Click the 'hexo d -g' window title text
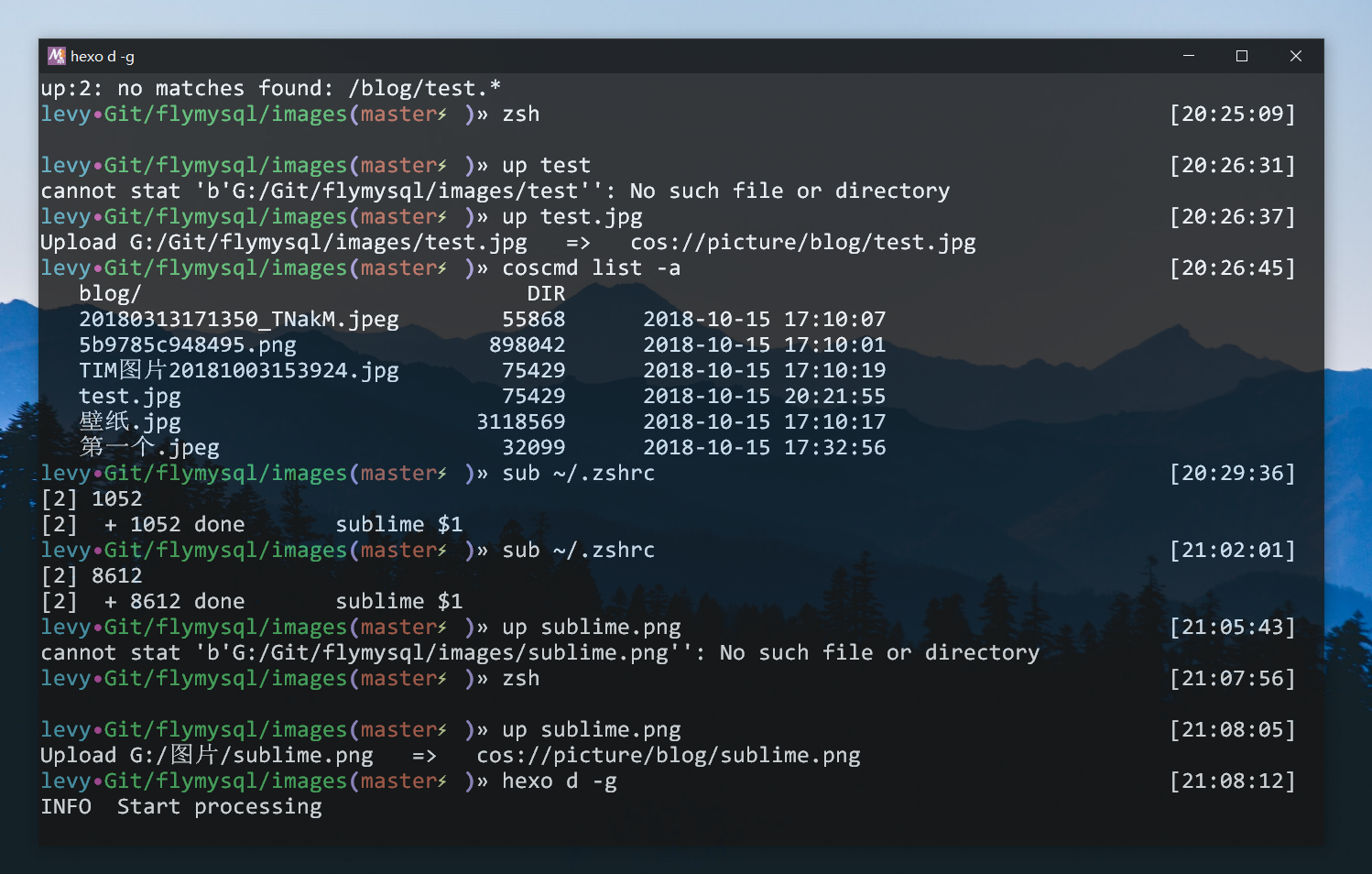The width and height of the screenshot is (1372, 874). [x=103, y=57]
